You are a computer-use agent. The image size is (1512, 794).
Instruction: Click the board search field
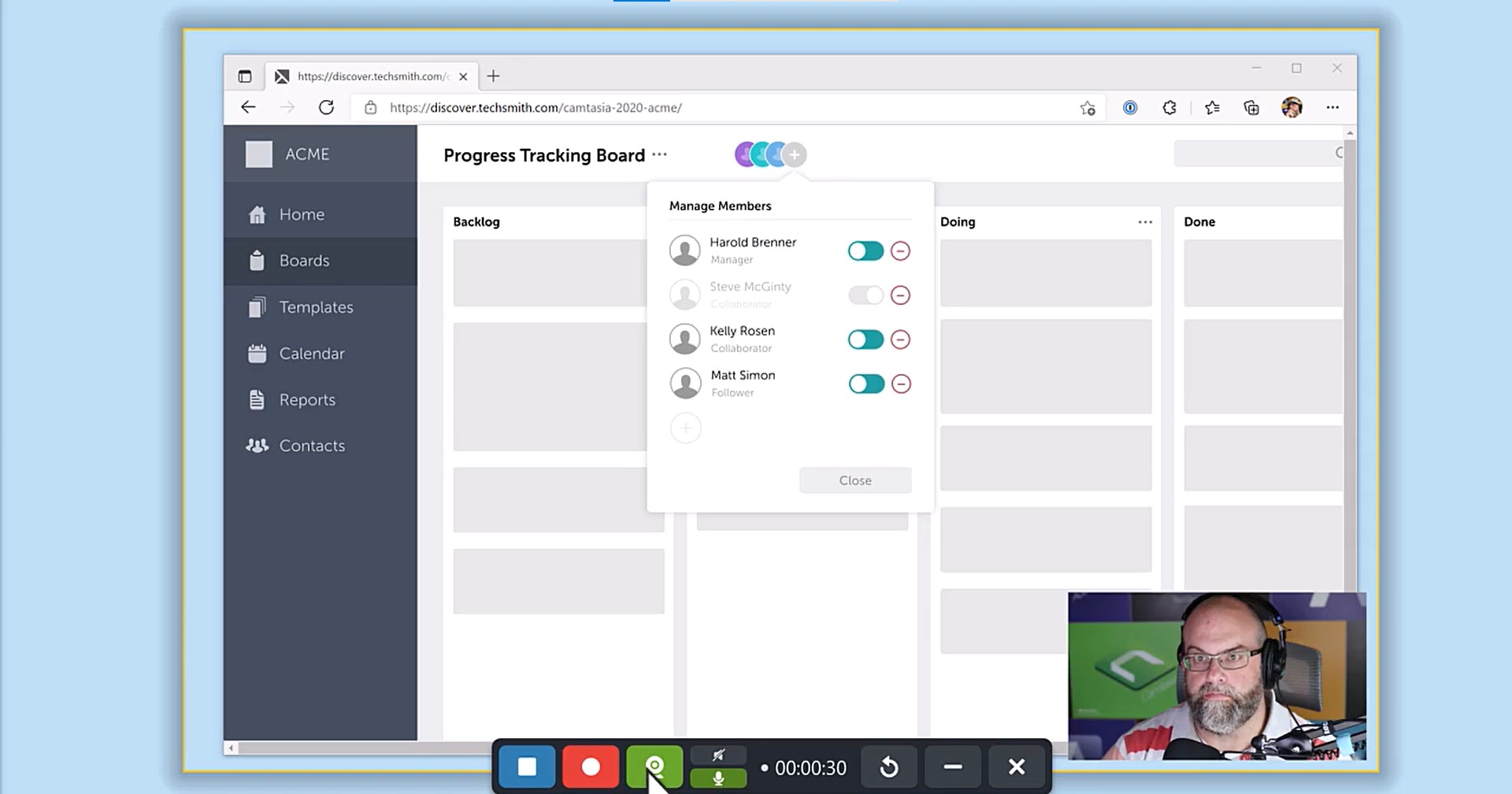pyautogui.click(x=1258, y=154)
